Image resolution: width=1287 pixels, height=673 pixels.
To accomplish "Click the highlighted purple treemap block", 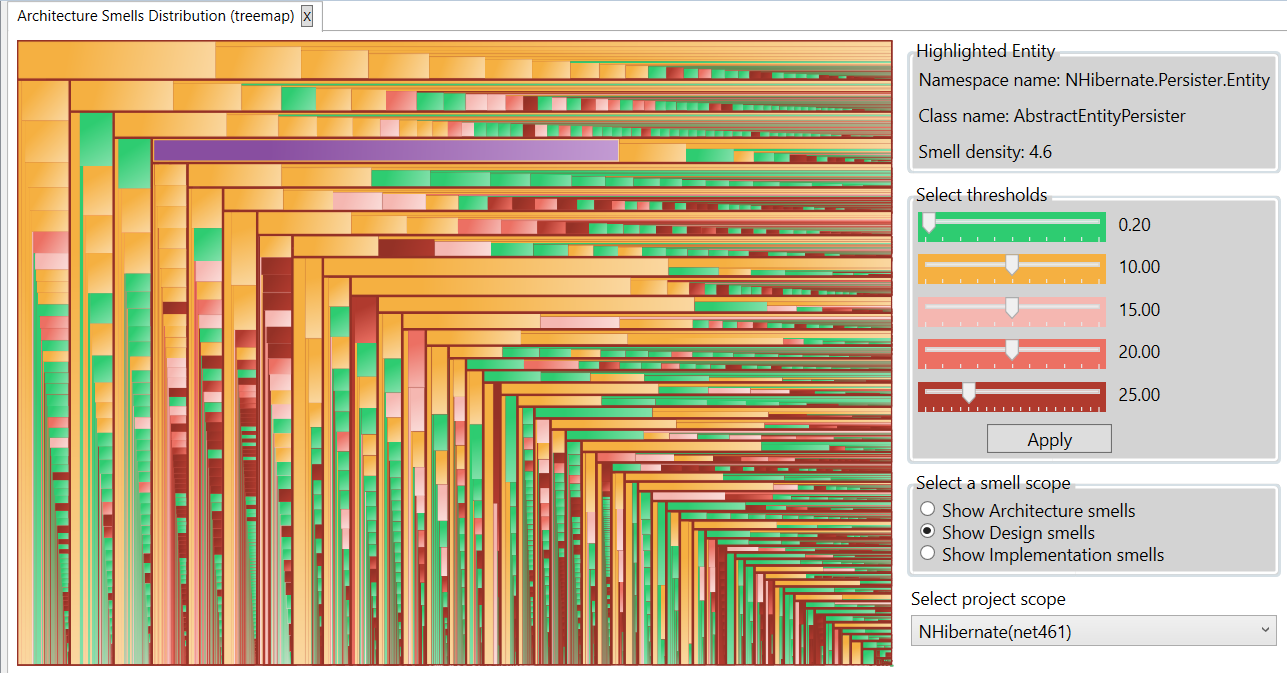I will pyautogui.click(x=385, y=150).
